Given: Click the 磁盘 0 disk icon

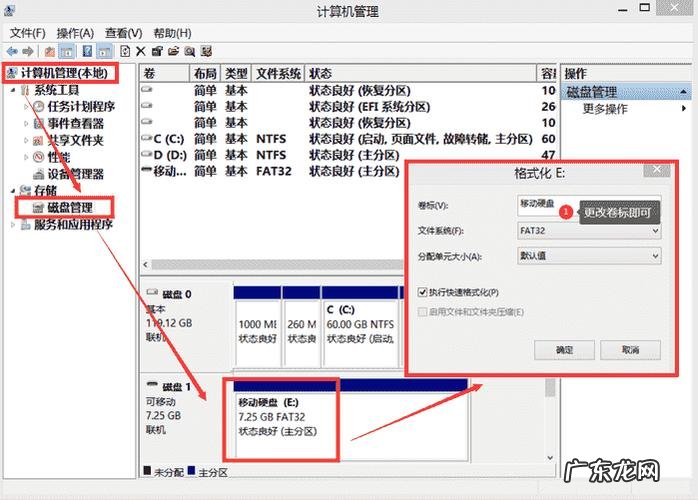Looking at the screenshot, I should (x=153, y=293).
